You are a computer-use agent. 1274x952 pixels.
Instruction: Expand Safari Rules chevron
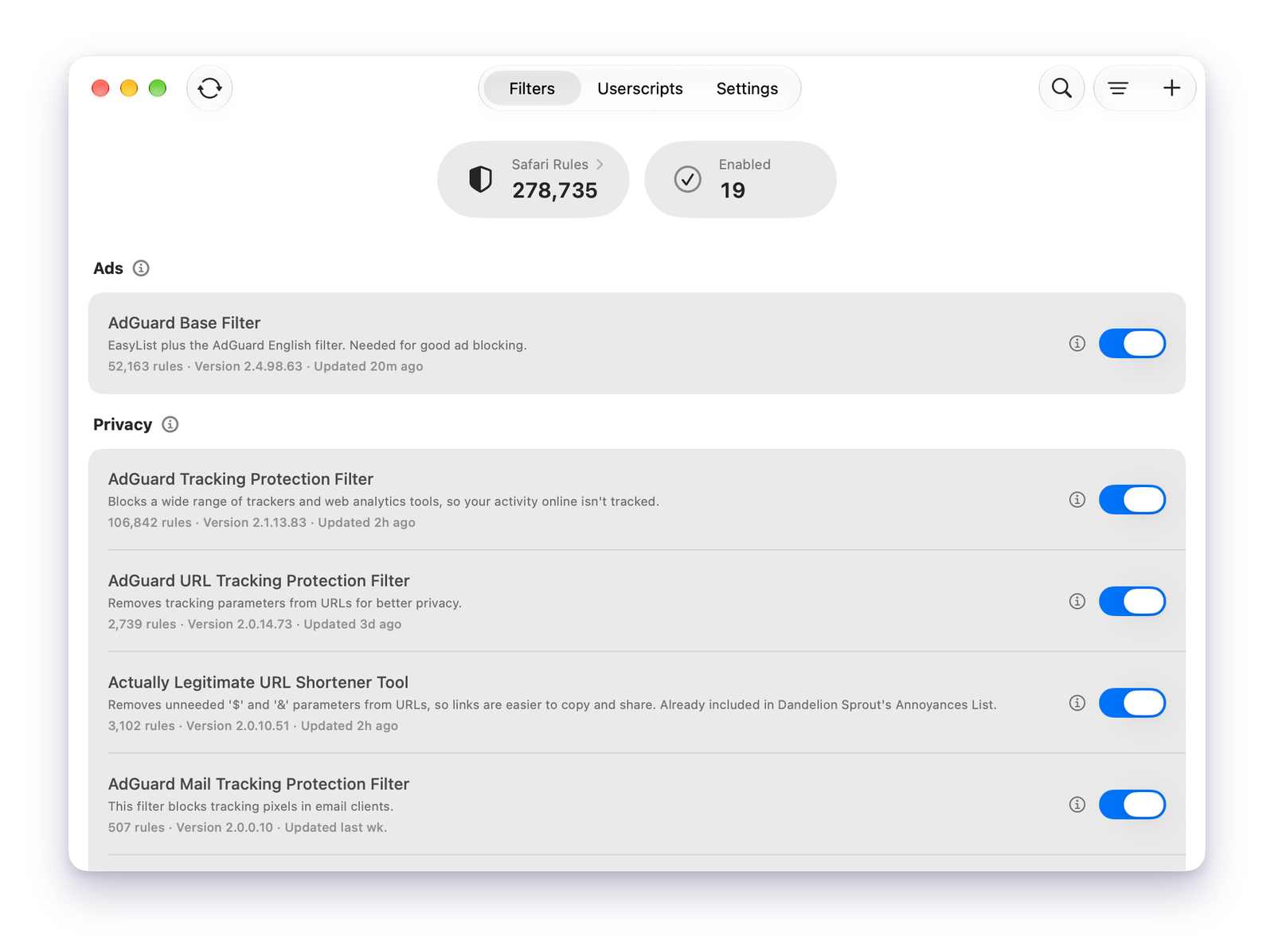click(x=600, y=164)
